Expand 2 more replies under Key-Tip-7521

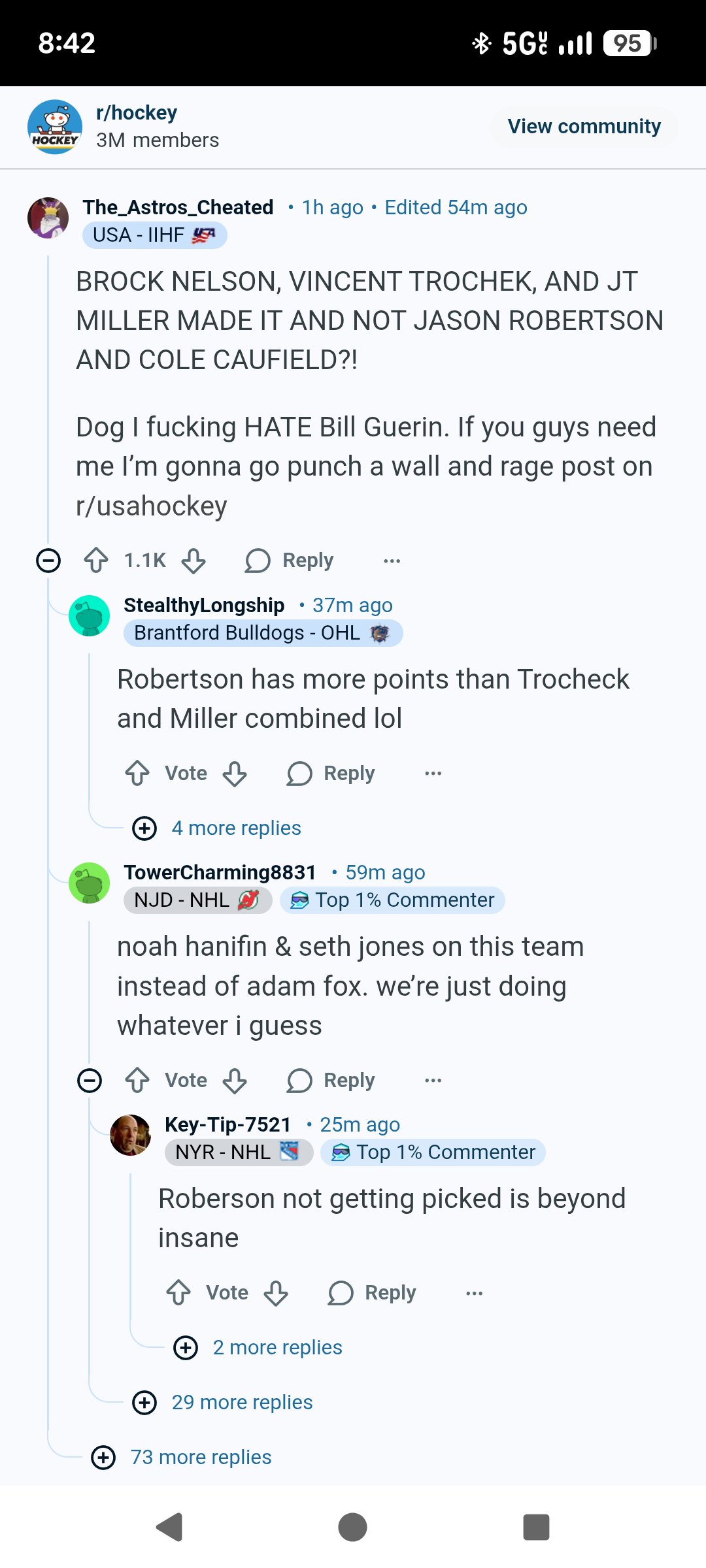click(277, 1348)
